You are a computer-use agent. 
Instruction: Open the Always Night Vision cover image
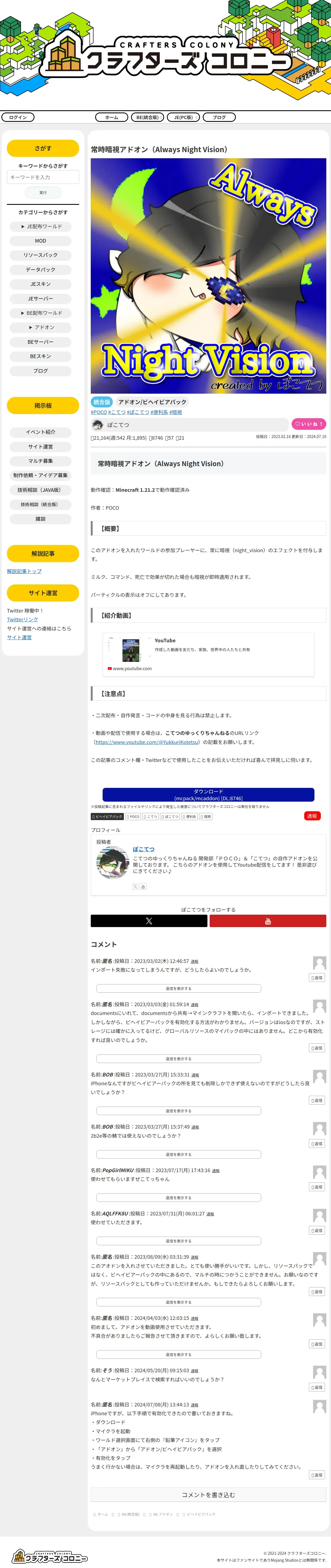click(209, 276)
